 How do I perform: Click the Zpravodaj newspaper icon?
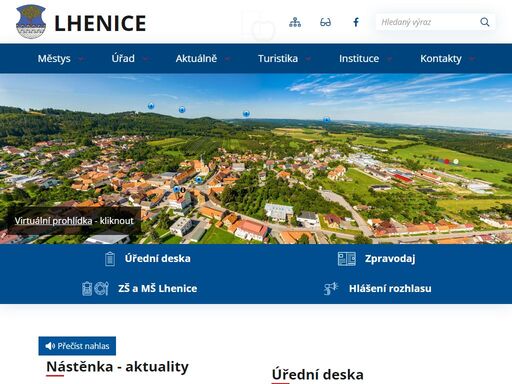(x=347, y=259)
